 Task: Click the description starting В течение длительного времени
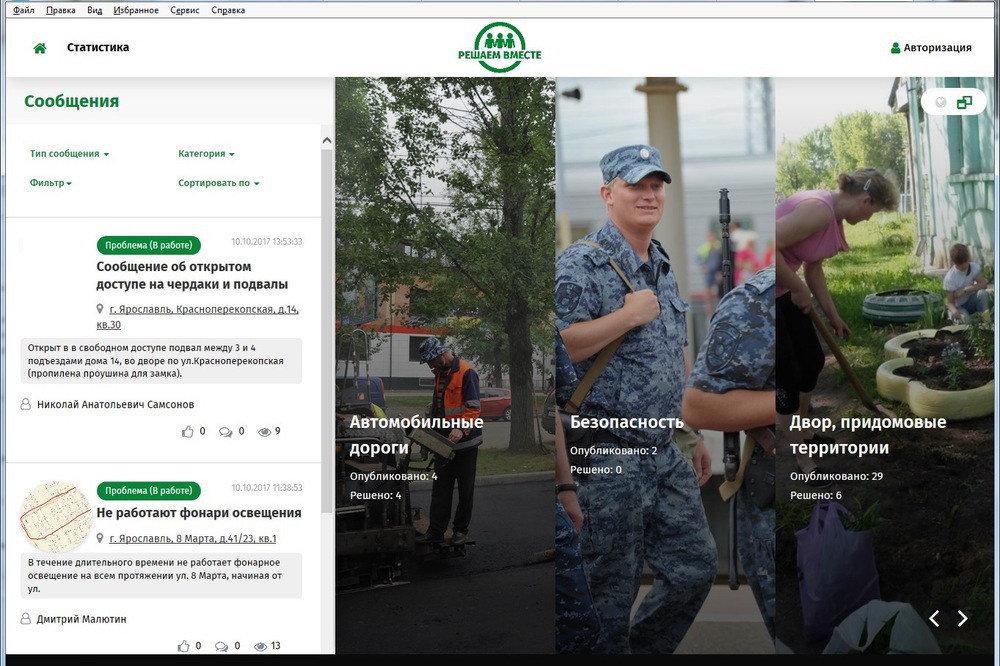click(x=161, y=575)
